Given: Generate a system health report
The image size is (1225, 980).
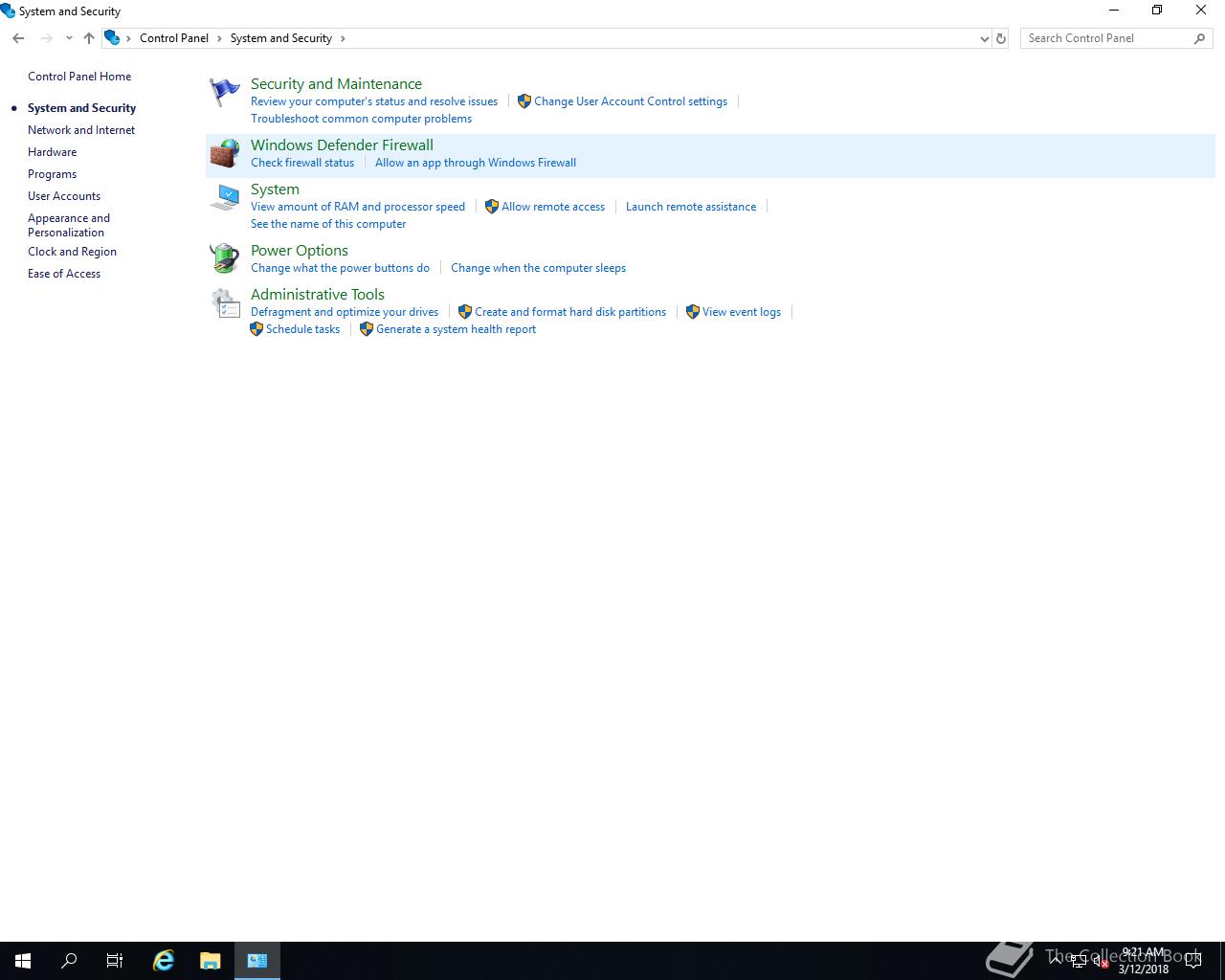Looking at the screenshot, I should click(x=456, y=329).
